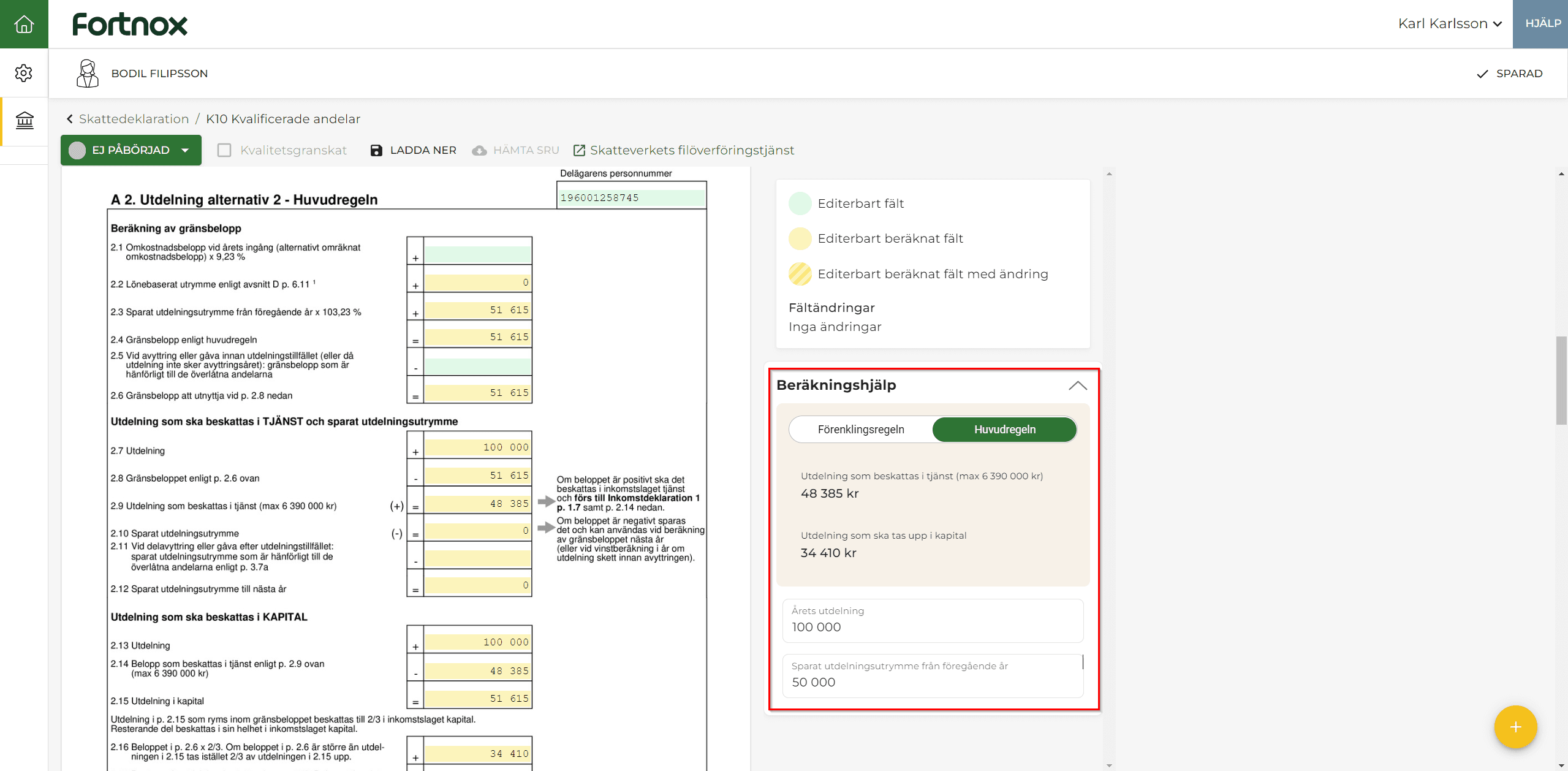Click field 2.15 Utdelning i kapital
The width and height of the screenshot is (1568, 771).
(x=478, y=698)
